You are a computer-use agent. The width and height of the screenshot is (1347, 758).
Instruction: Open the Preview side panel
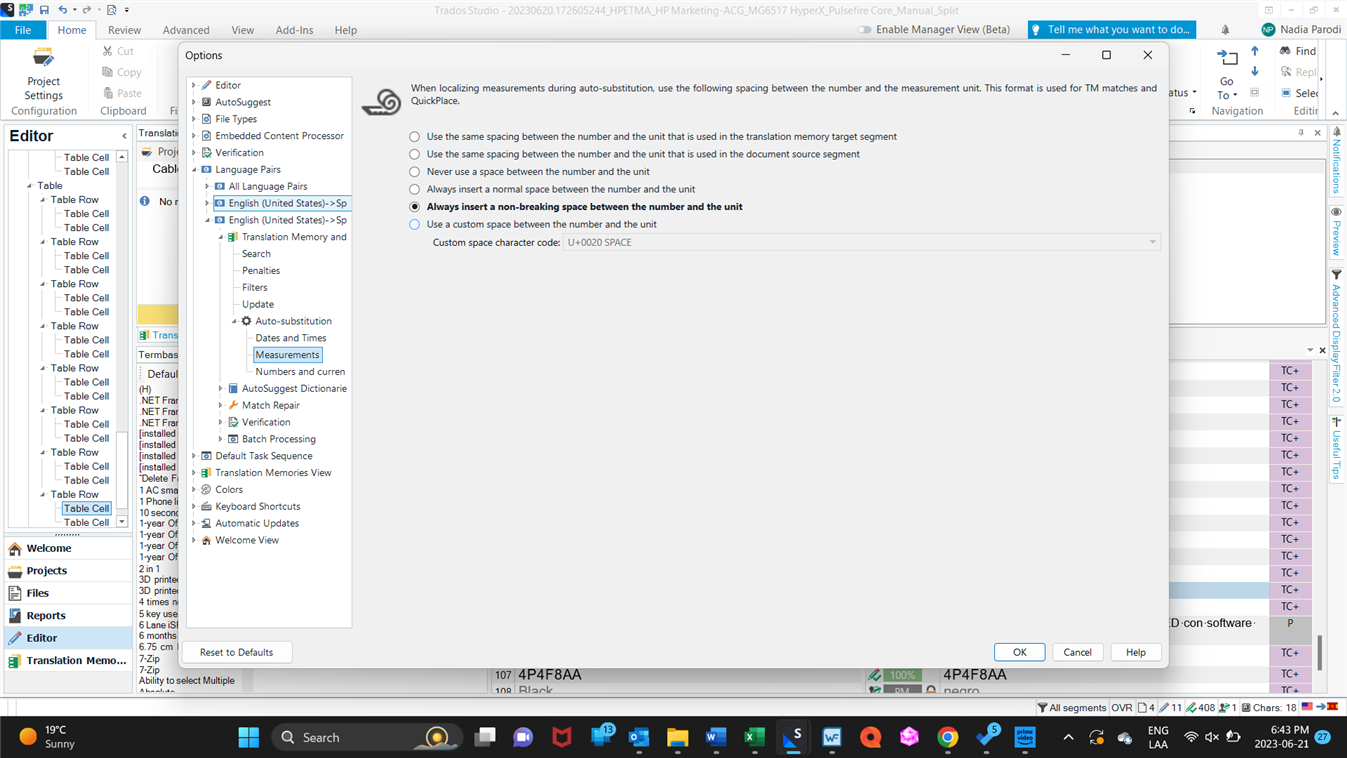pos(1336,231)
